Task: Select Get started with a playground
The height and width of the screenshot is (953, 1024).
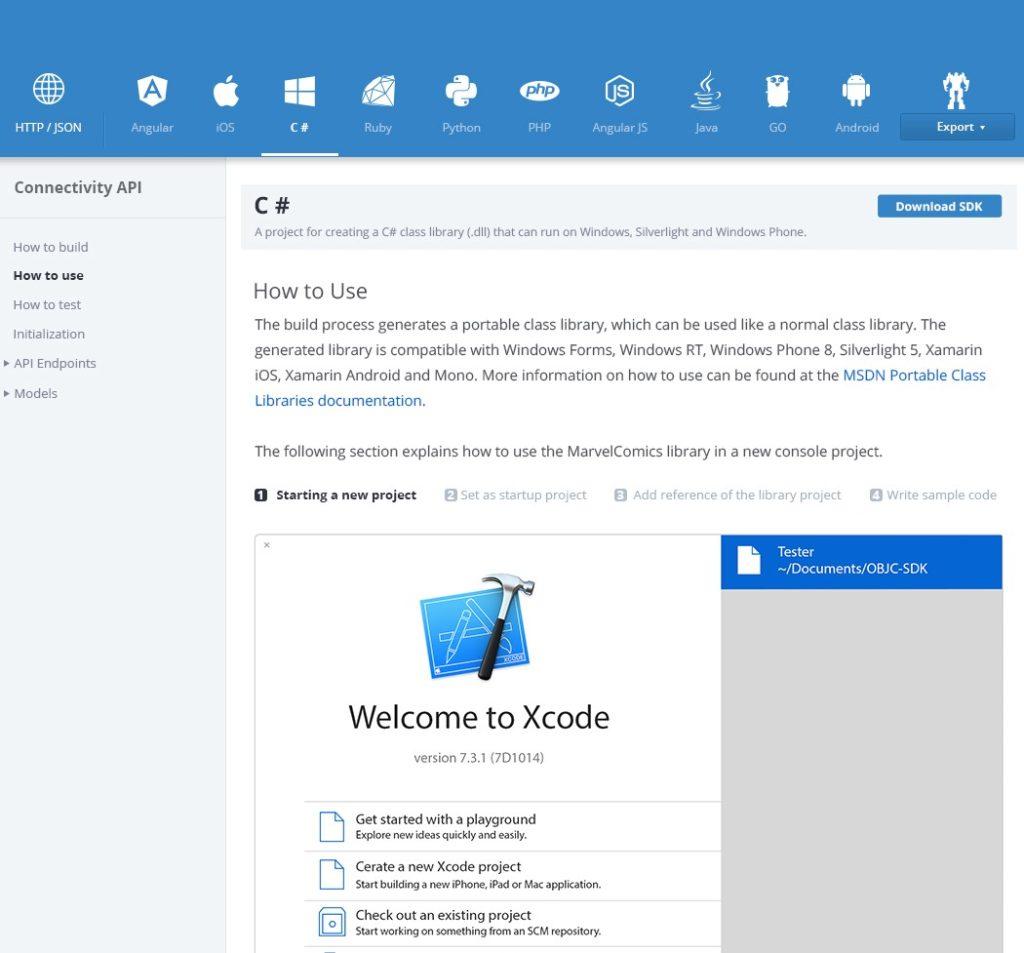Action: (512, 826)
